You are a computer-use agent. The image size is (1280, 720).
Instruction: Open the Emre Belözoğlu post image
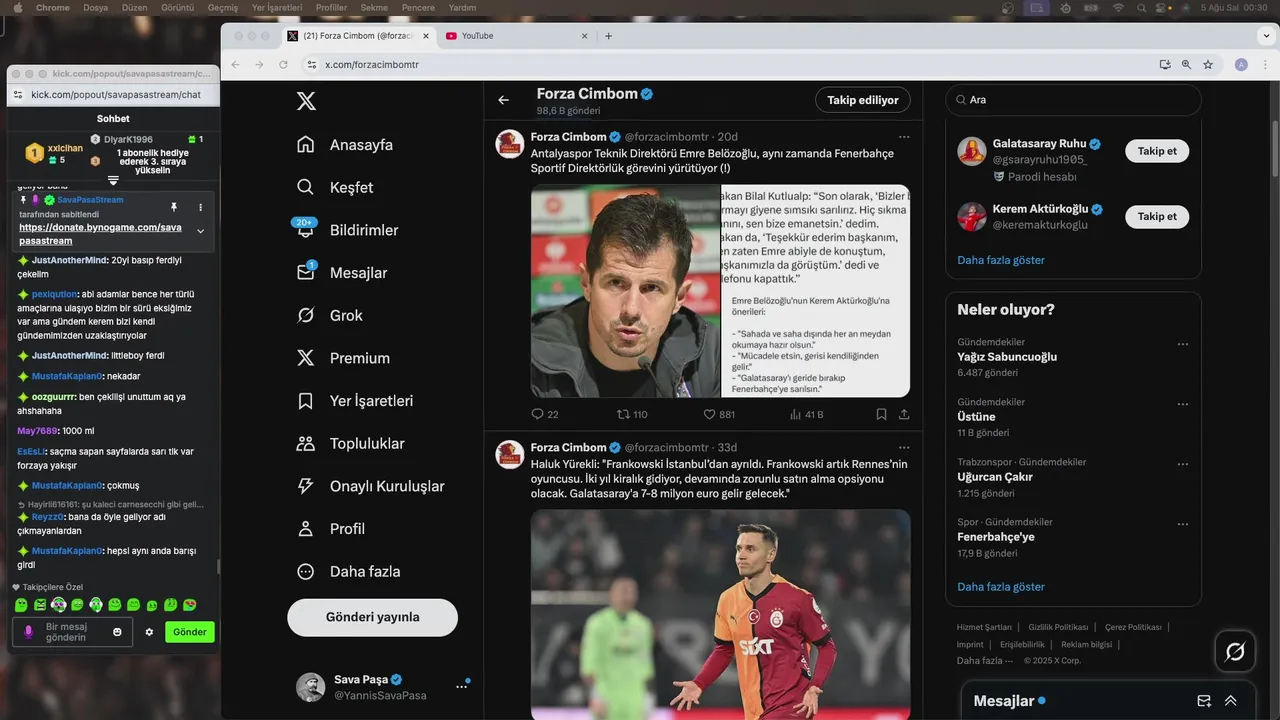coord(720,291)
